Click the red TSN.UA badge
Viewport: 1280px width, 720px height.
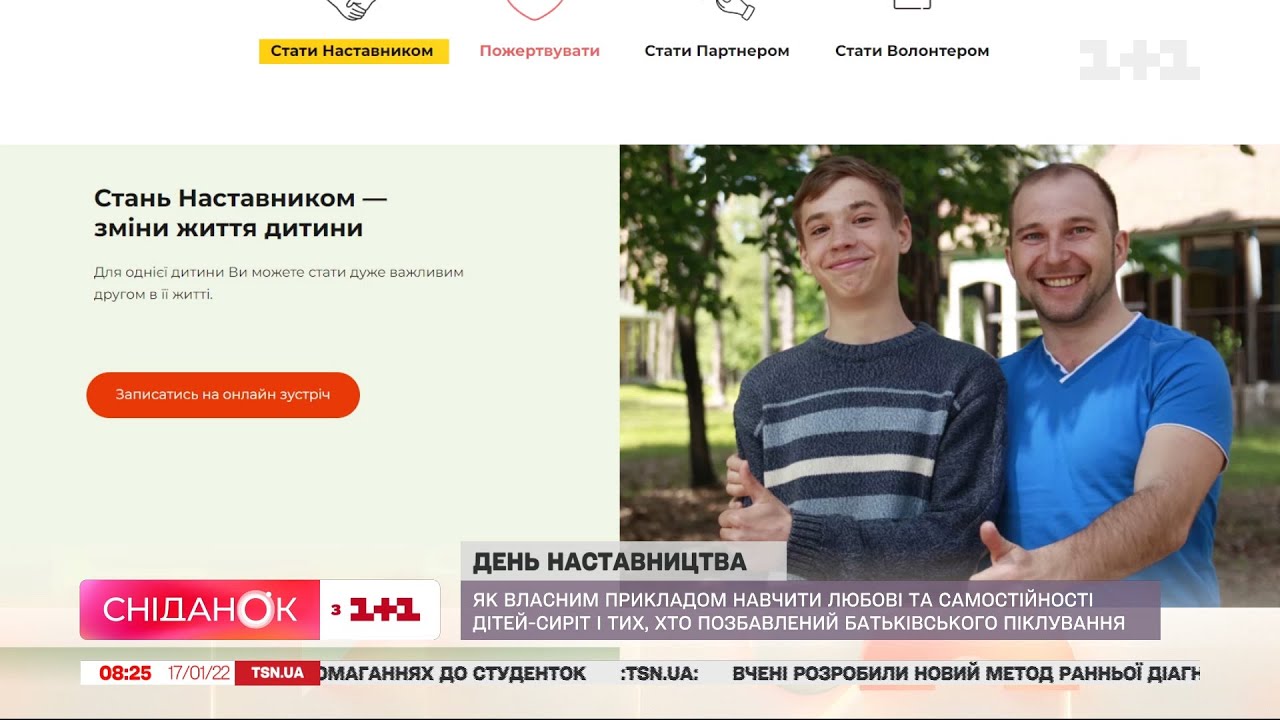click(x=277, y=673)
